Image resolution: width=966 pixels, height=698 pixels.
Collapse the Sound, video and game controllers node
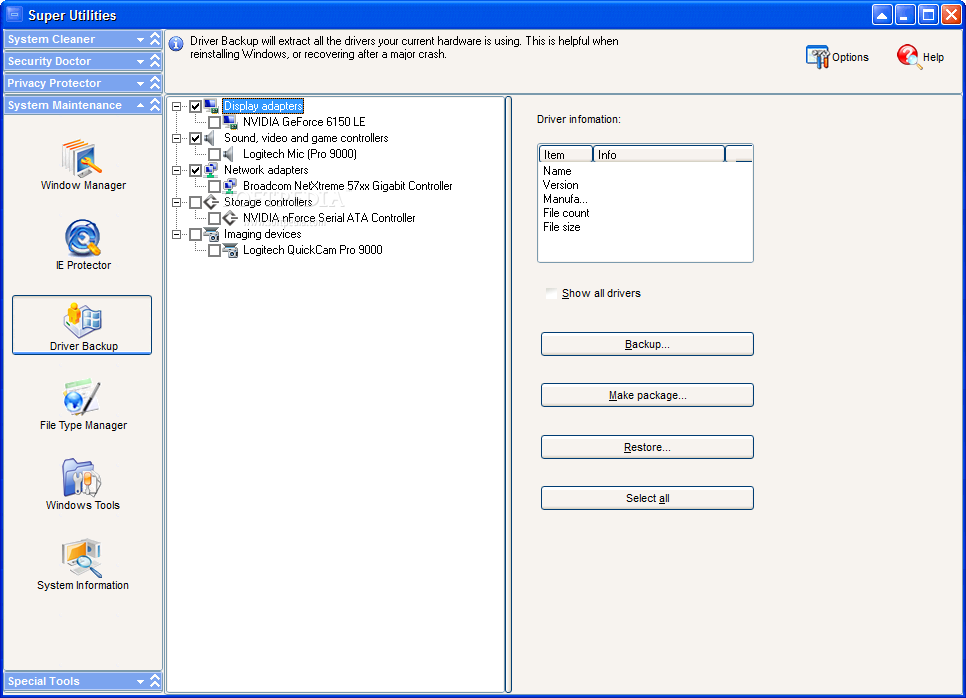(177, 138)
